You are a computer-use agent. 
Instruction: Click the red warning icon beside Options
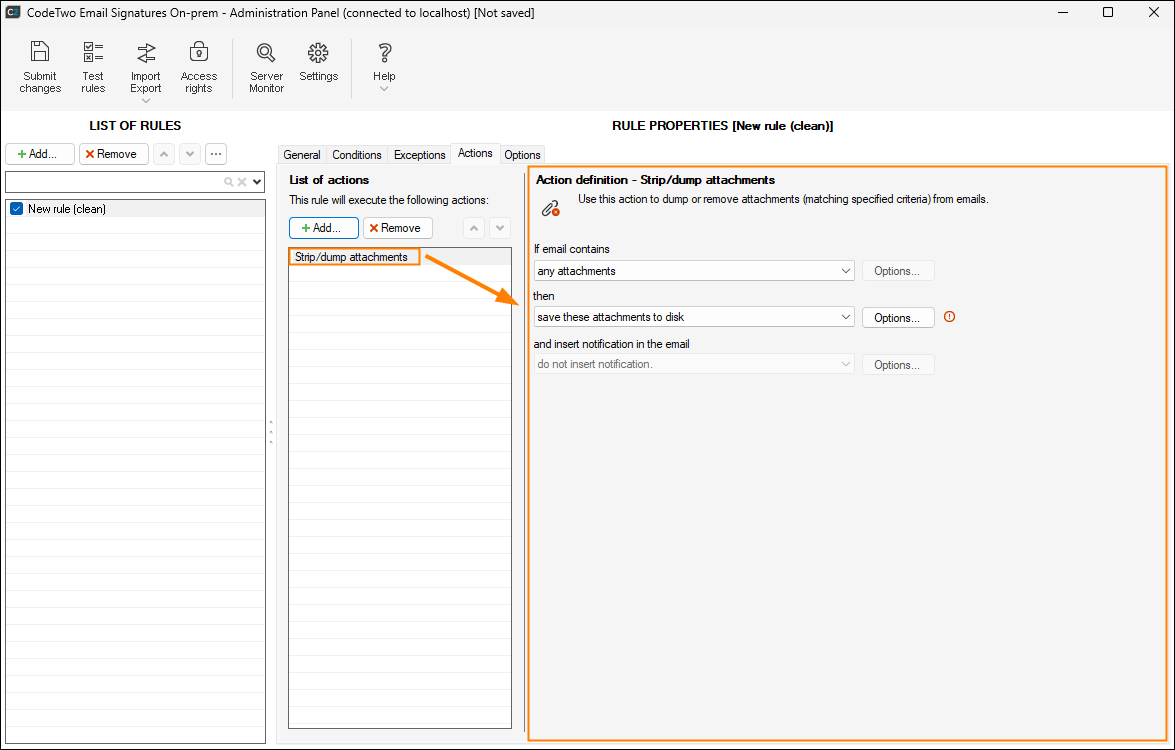949,317
